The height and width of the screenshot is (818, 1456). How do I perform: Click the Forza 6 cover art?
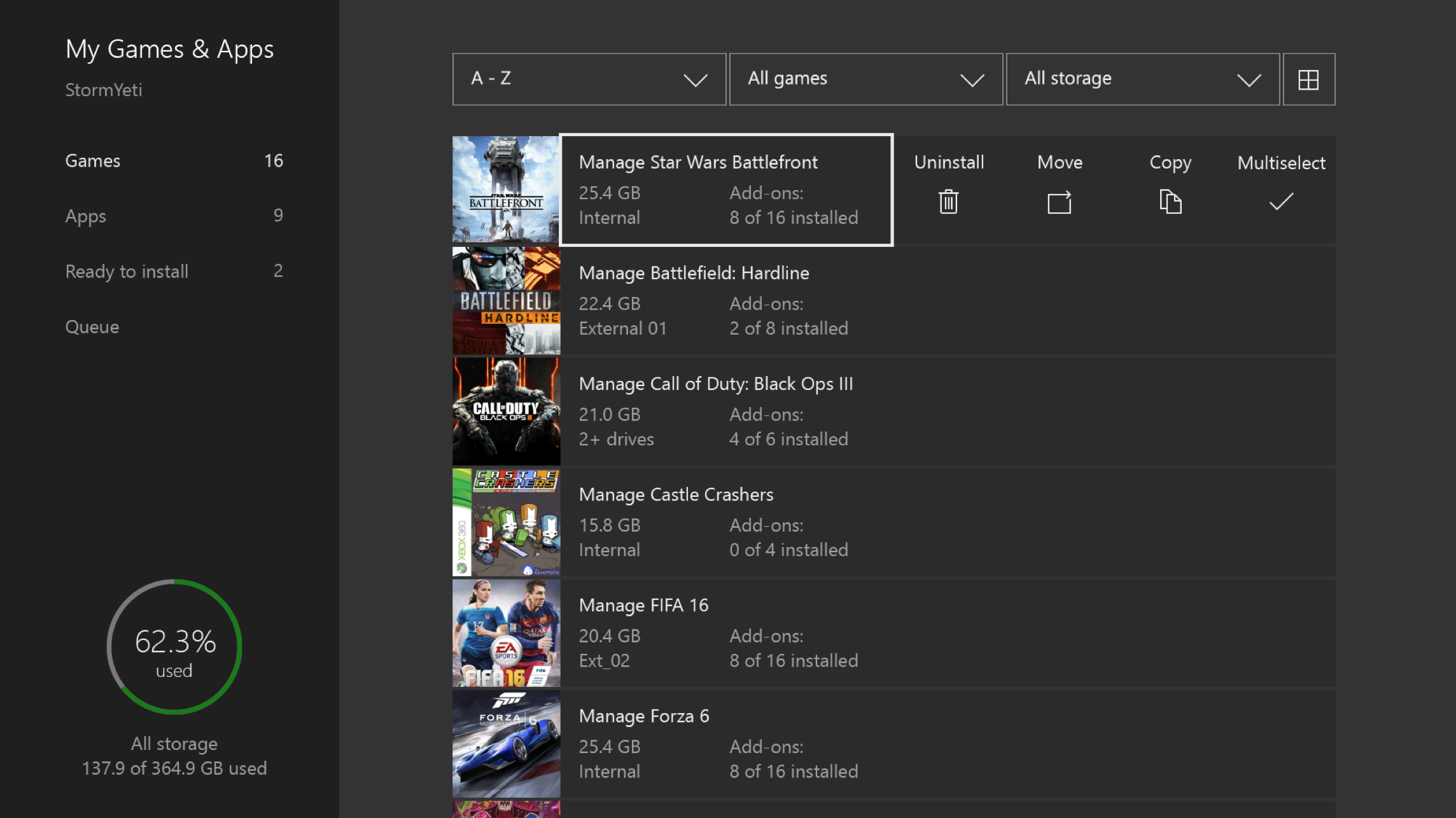pyautogui.click(x=506, y=743)
